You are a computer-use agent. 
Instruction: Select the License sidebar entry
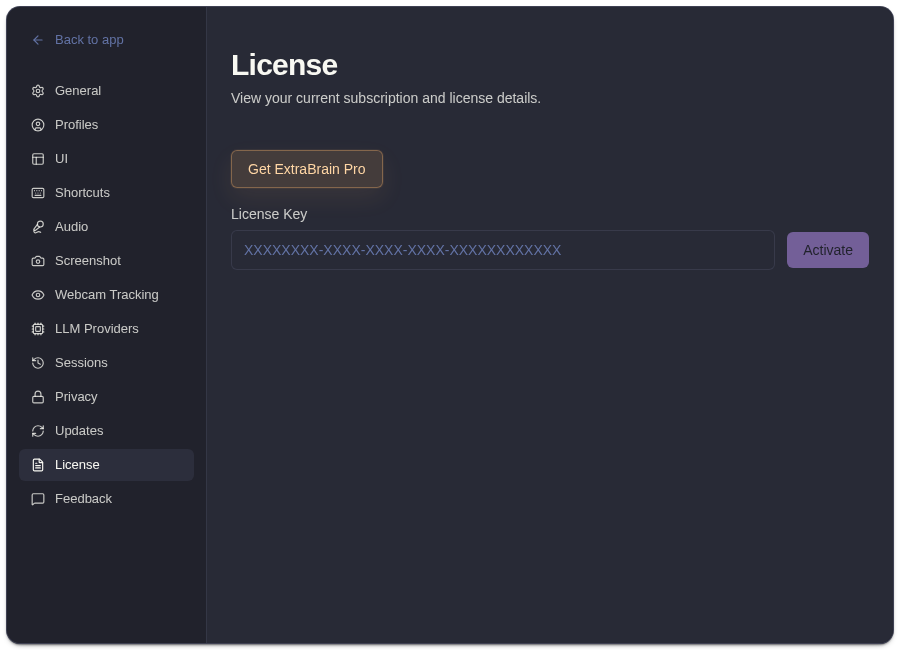click(x=106, y=465)
